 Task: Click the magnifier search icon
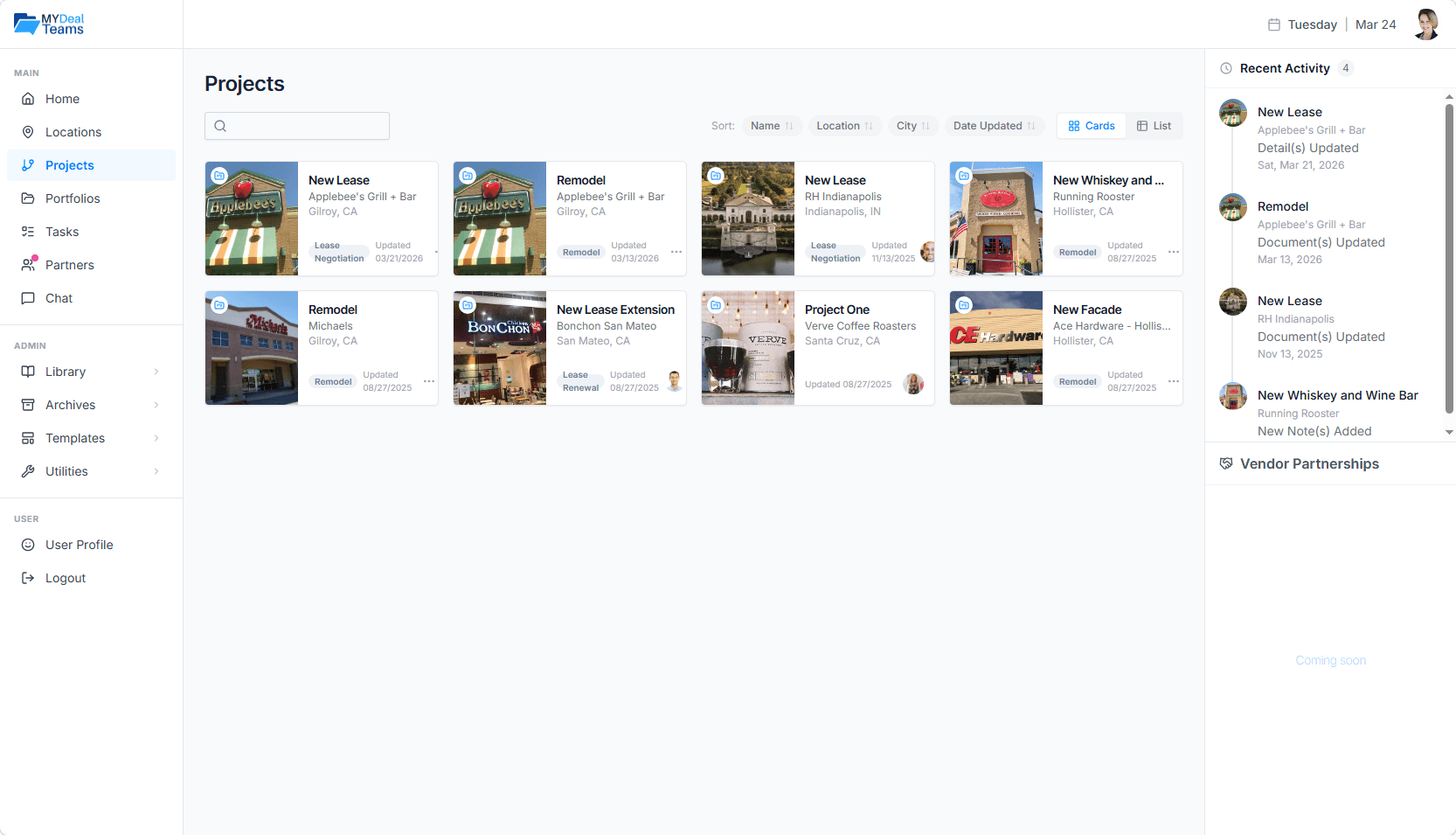click(220, 126)
